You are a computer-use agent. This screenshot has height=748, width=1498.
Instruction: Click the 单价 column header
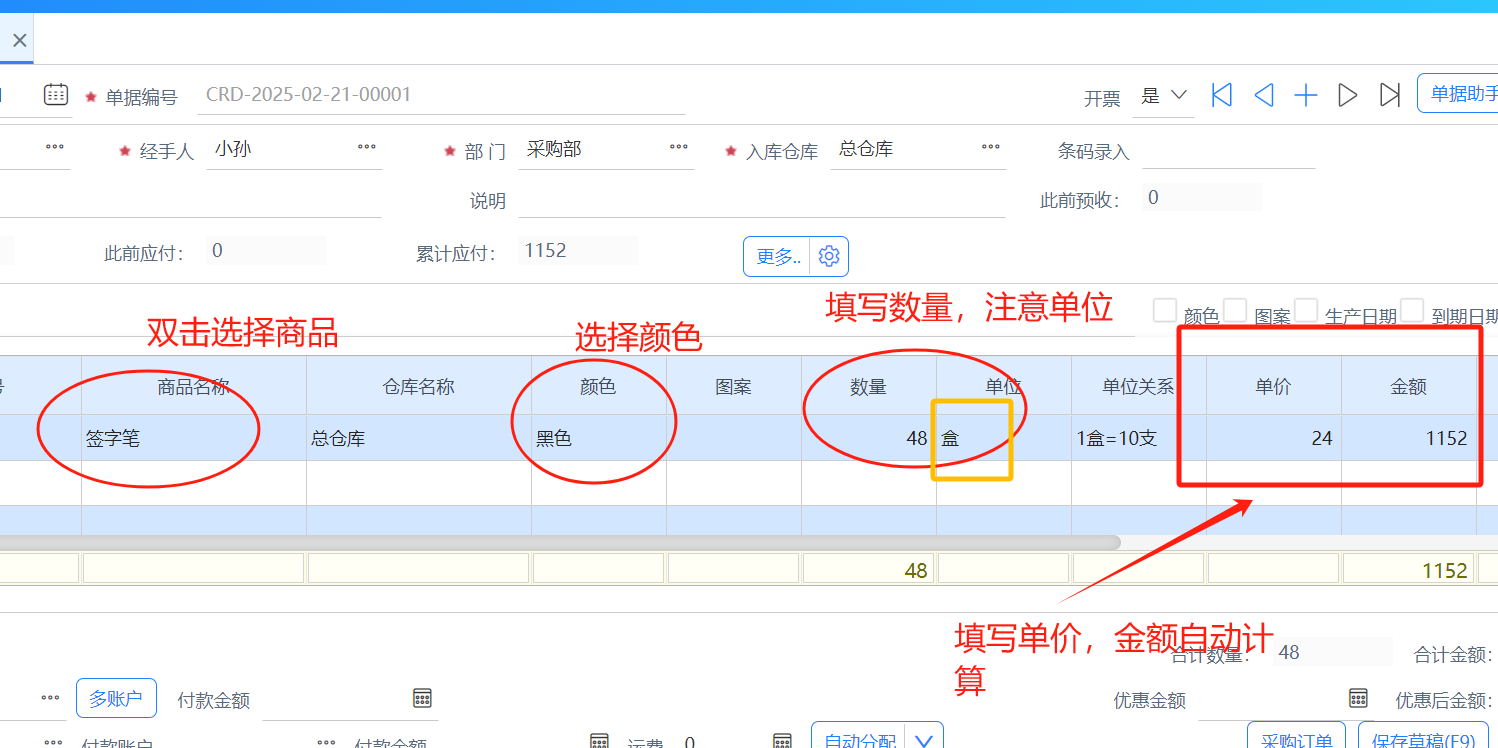pos(1273,387)
